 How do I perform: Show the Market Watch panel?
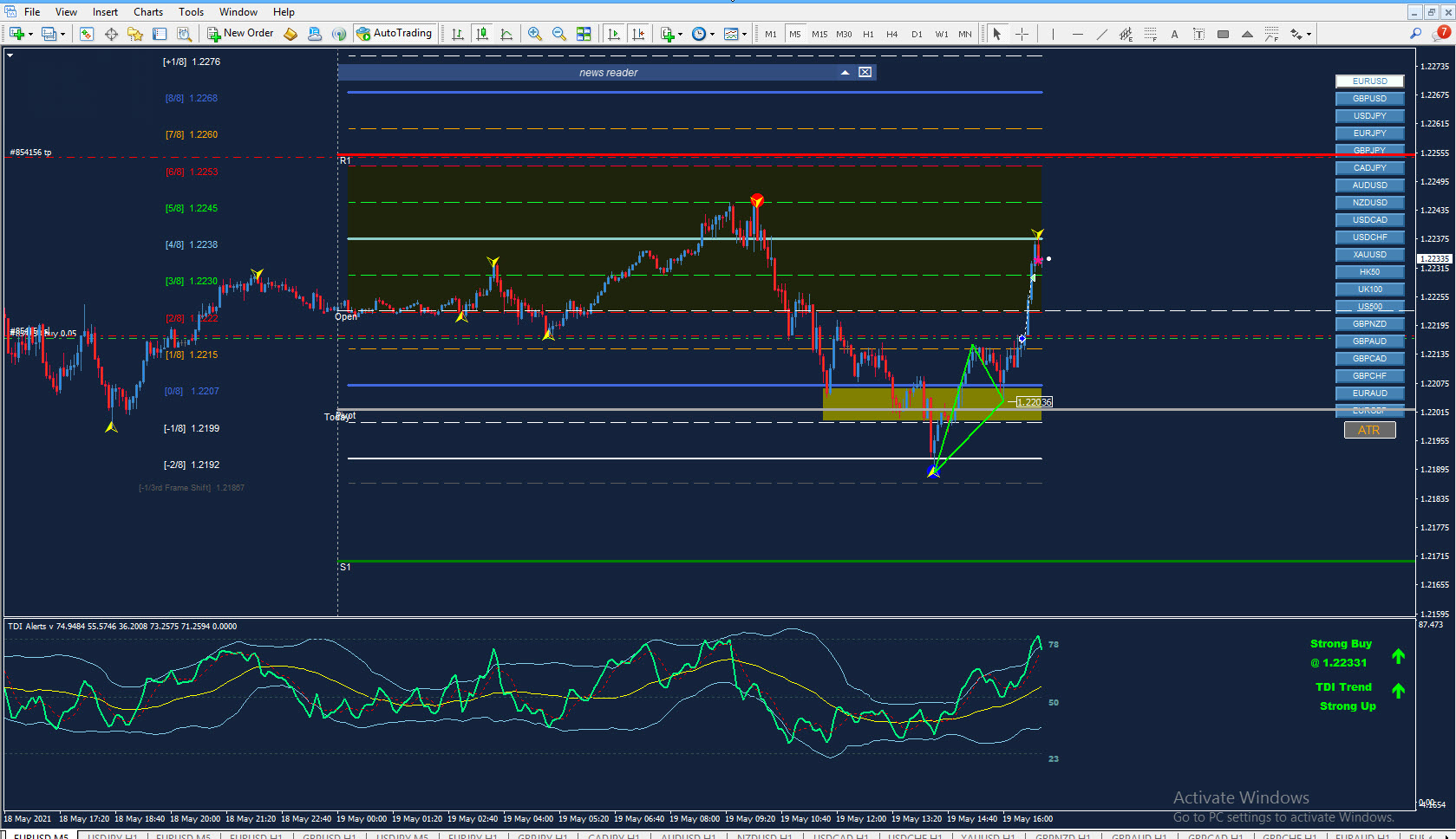point(87,34)
